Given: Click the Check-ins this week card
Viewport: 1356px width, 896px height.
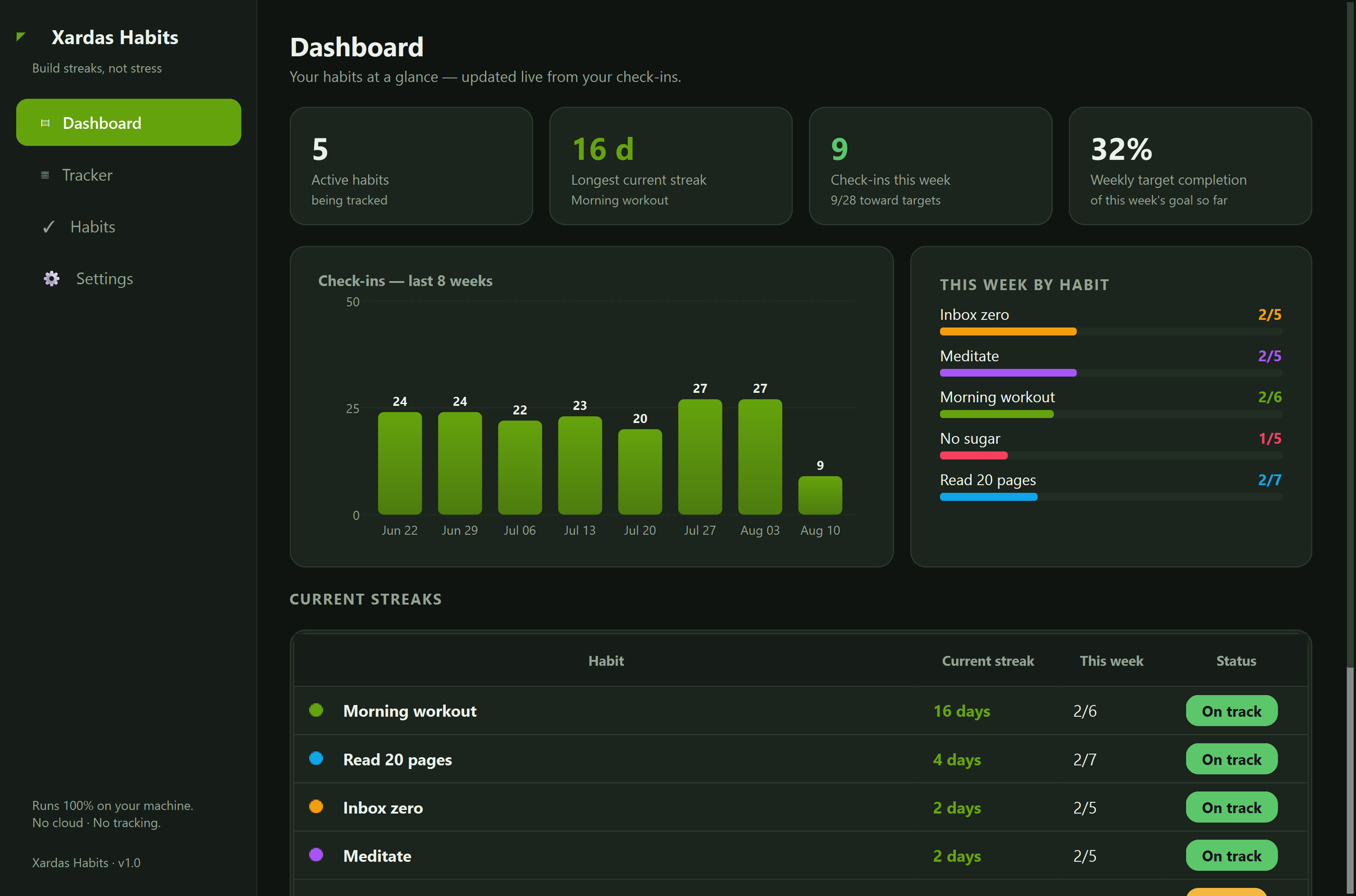Looking at the screenshot, I should (930, 166).
